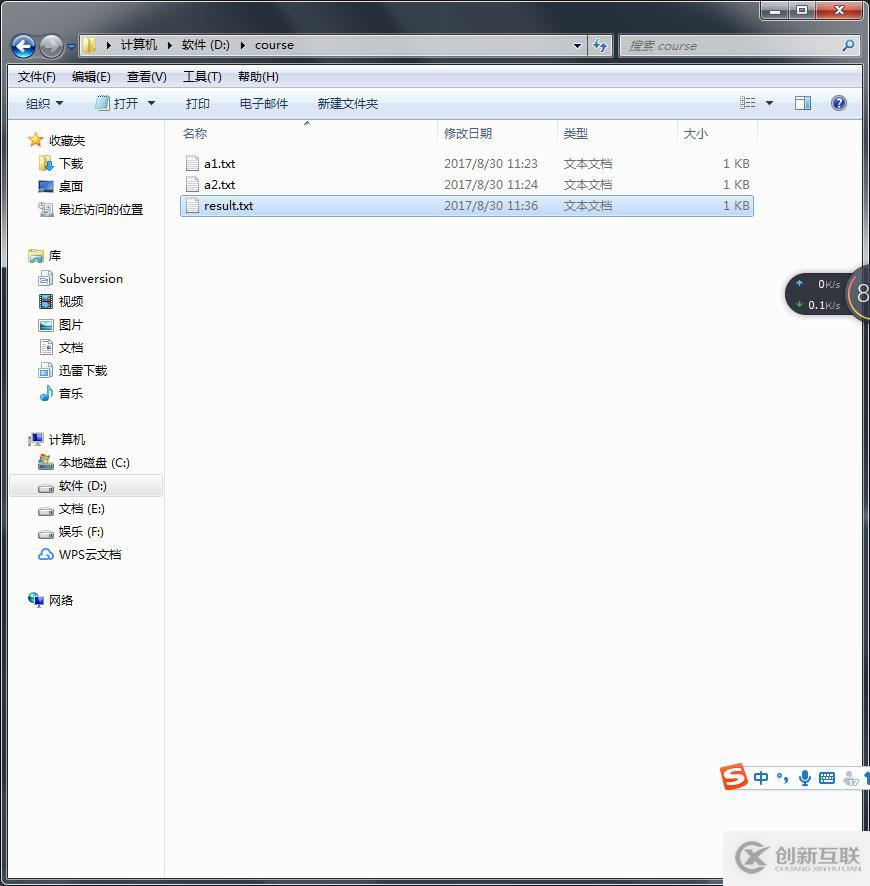Open WPS云文档 in the sidebar
This screenshot has width=870, height=886.
pyautogui.click(x=90, y=555)
